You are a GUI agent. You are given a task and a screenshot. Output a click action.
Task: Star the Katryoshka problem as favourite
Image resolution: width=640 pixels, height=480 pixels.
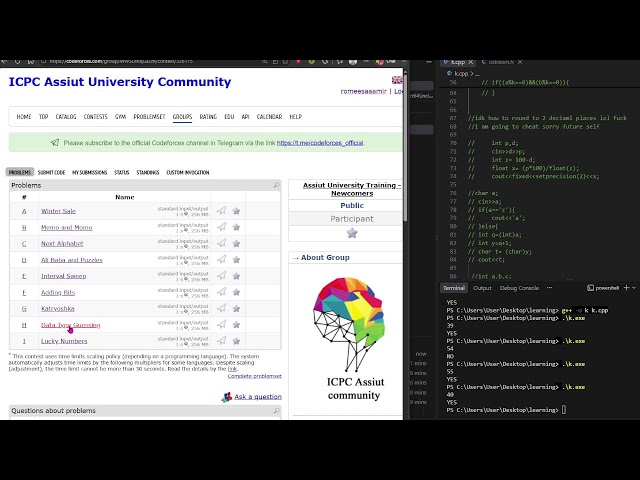coord(236,309)
